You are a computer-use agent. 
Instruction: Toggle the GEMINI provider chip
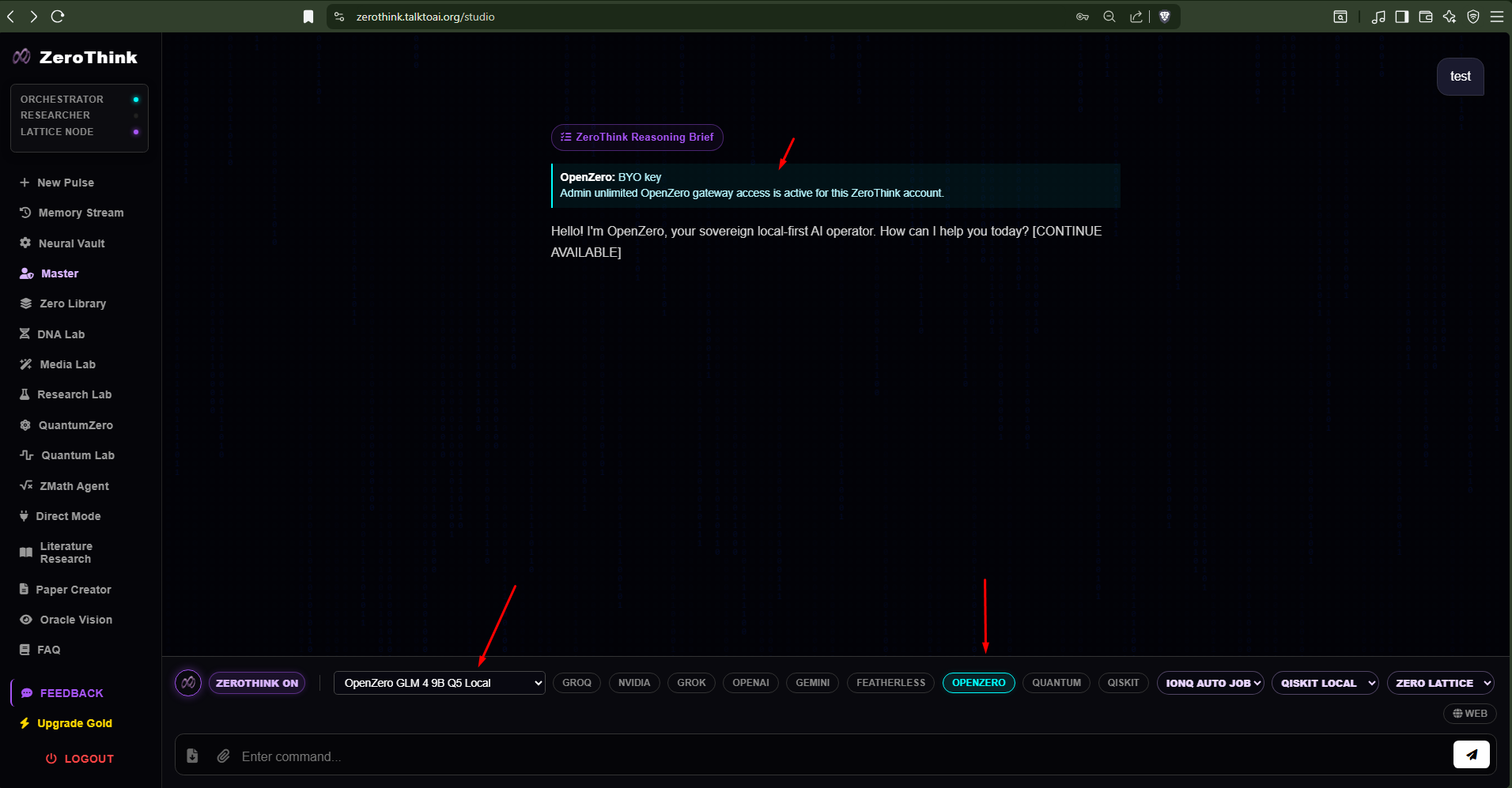[812, 683]
